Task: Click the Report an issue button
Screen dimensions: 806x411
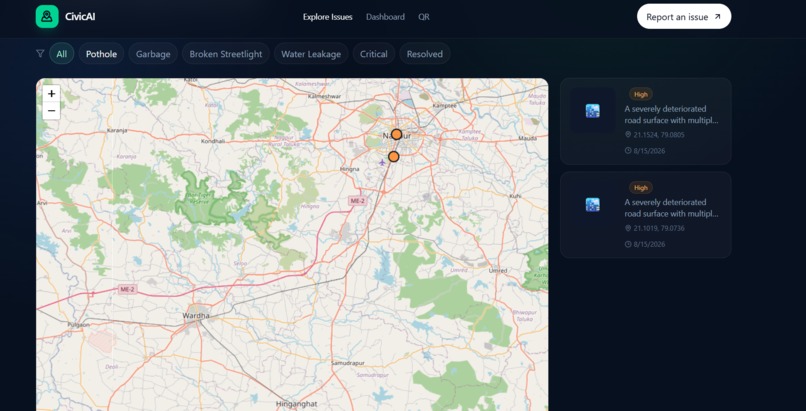Action: pyautogui.click(x=684, y=16)
